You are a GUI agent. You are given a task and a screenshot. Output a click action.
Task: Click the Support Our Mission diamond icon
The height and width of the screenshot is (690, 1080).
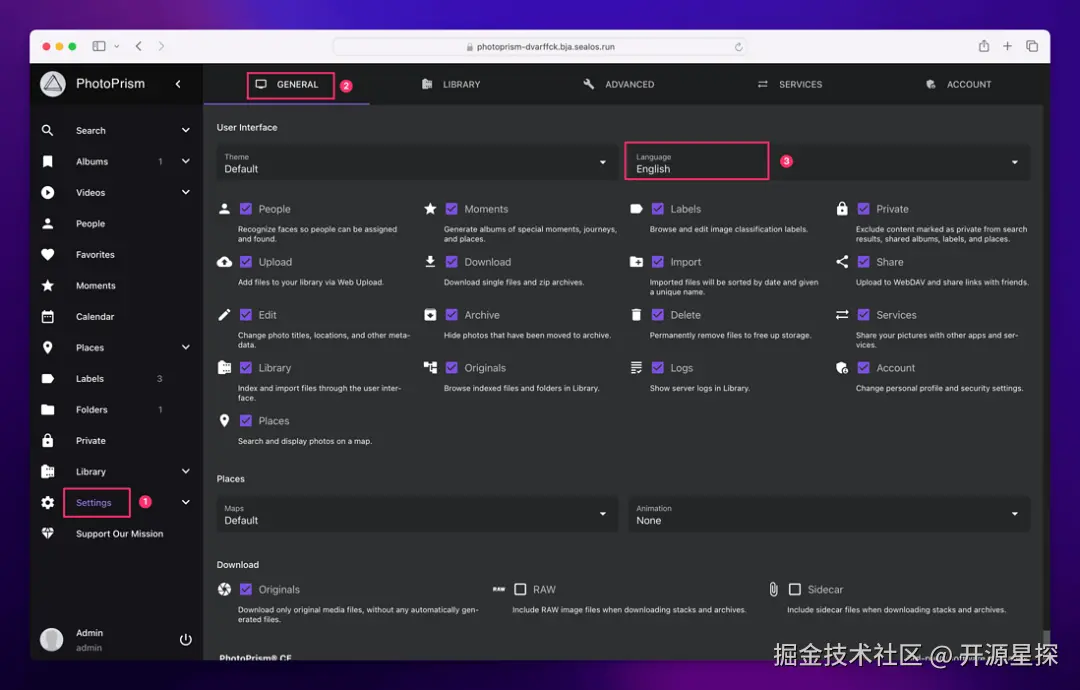[48, 533]
